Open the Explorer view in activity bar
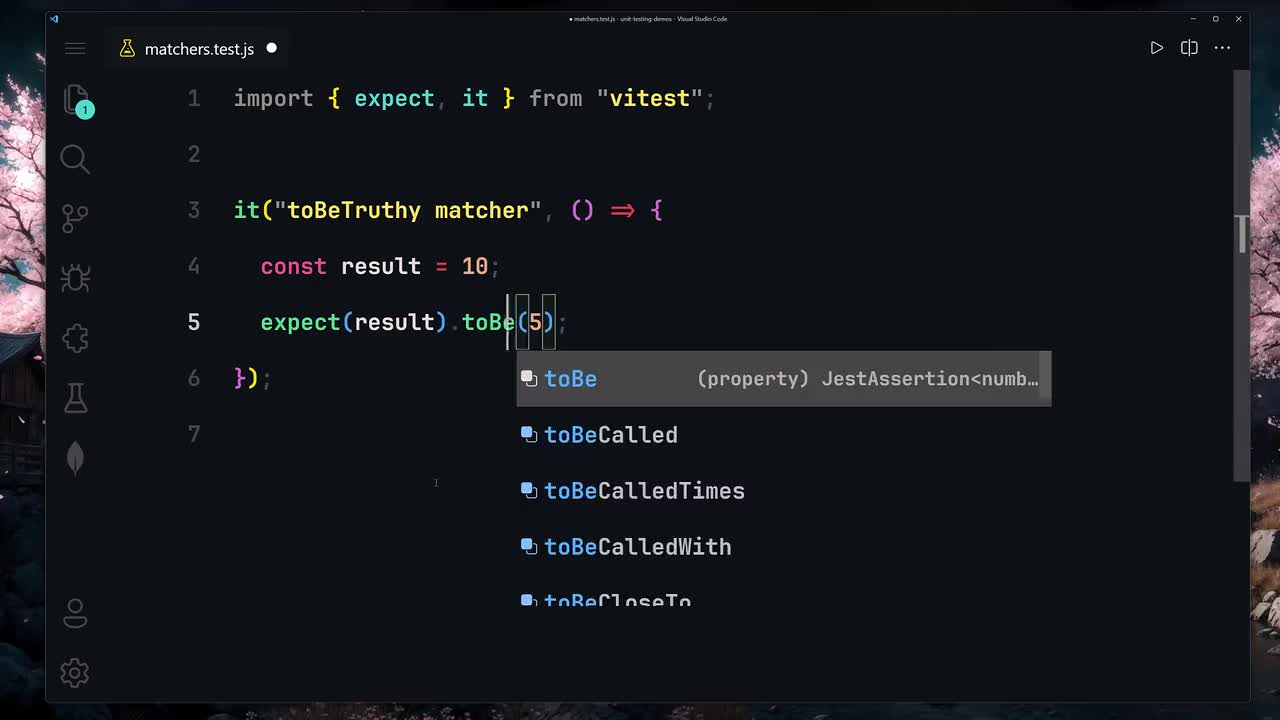The width and height of the screenshot is (1280, 720). tap(75, 100)
